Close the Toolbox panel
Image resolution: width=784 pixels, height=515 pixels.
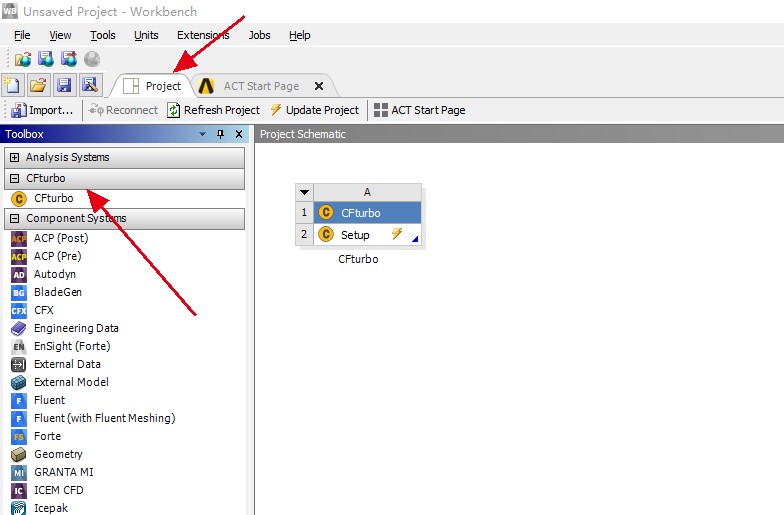239,134
